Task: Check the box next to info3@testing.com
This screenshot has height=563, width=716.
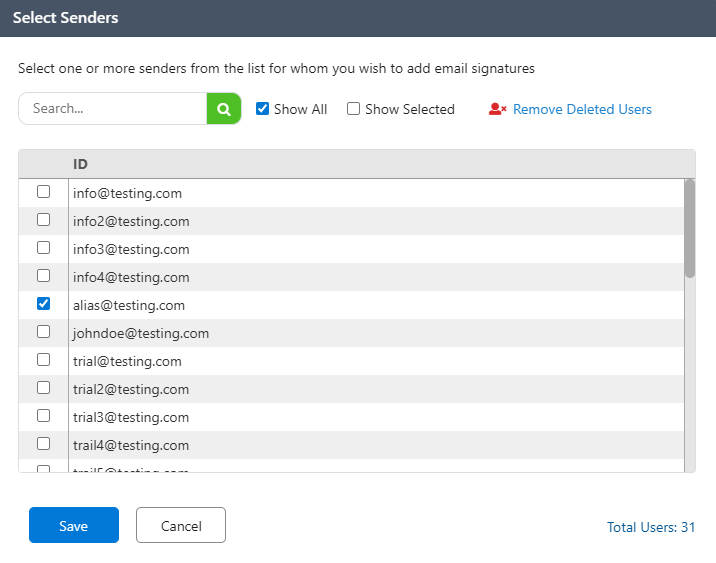Action: click(x=43, y=248)
